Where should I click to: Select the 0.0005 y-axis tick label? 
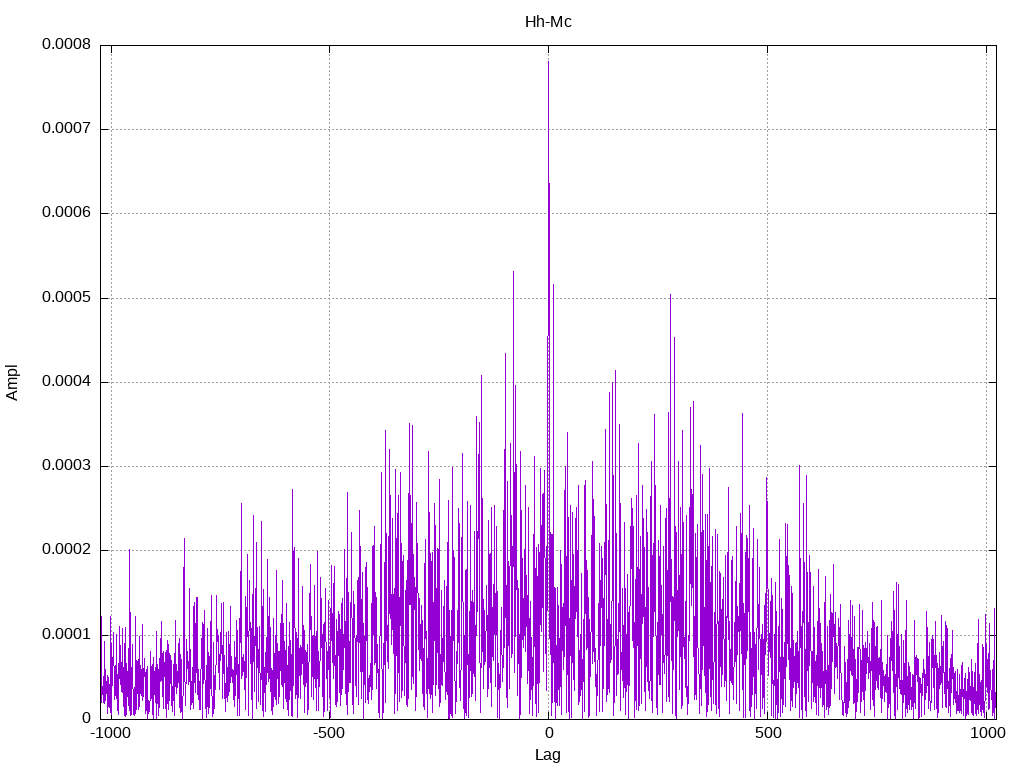(x=67, y=297)
